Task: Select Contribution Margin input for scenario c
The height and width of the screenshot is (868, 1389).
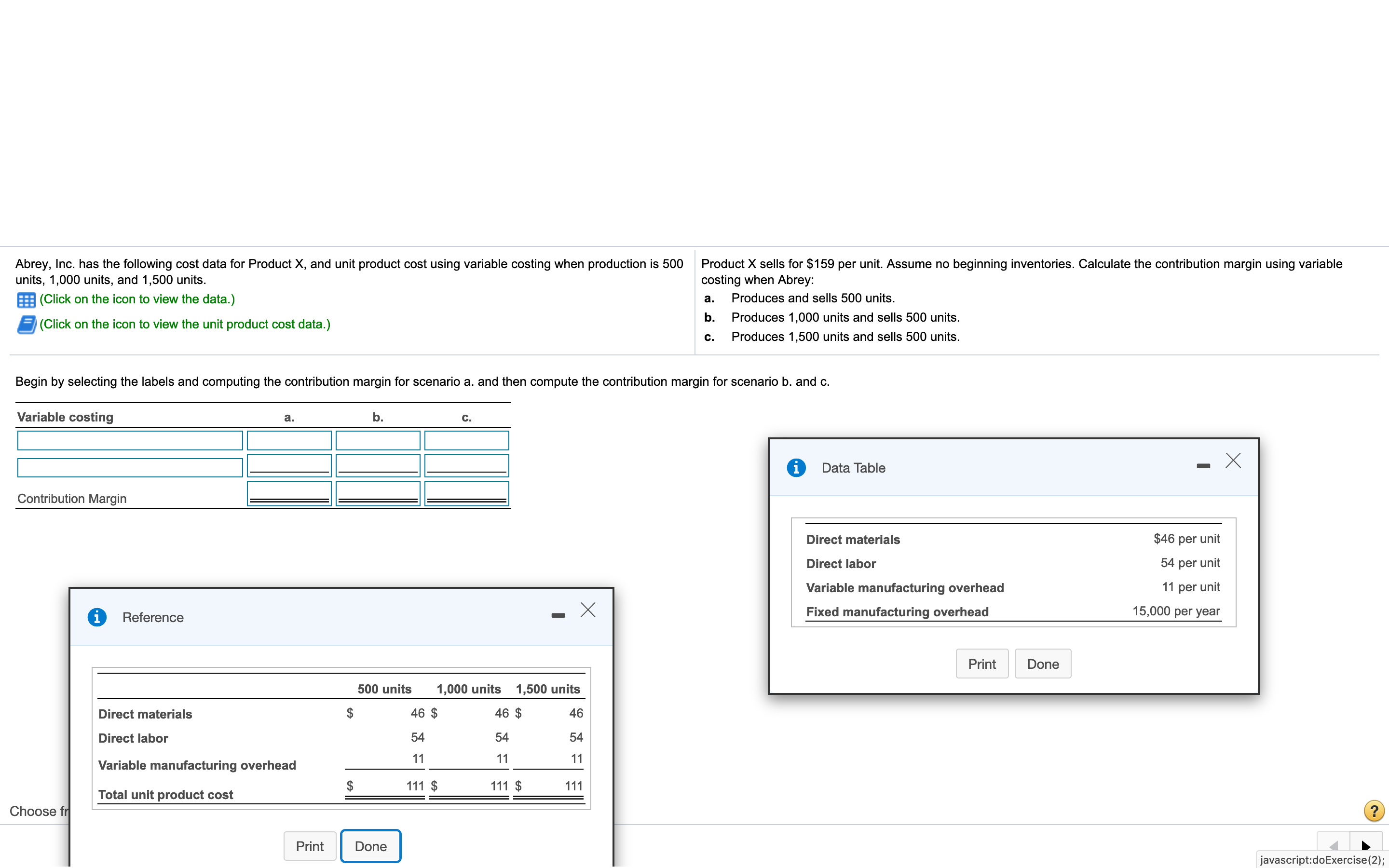Action: pyautogui.click(x=467, y=494)
